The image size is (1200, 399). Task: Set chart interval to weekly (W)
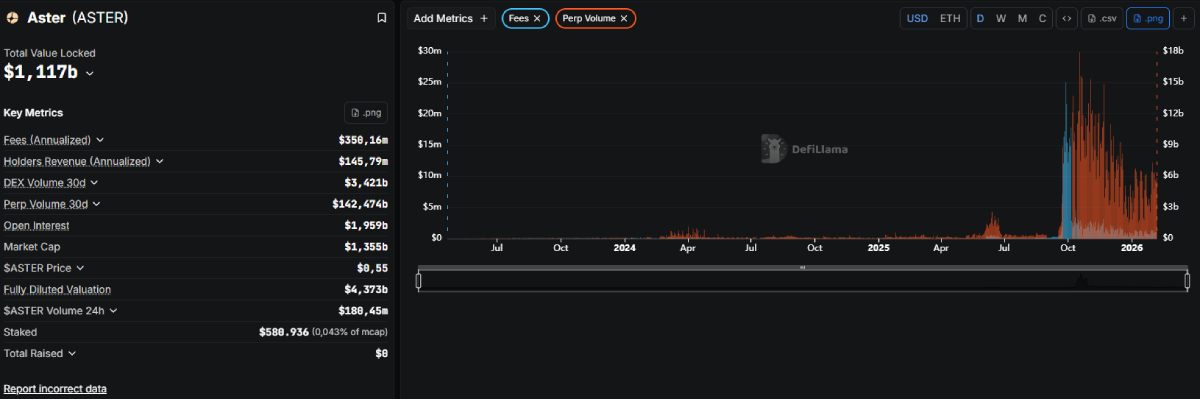(x=1001, y=18)
